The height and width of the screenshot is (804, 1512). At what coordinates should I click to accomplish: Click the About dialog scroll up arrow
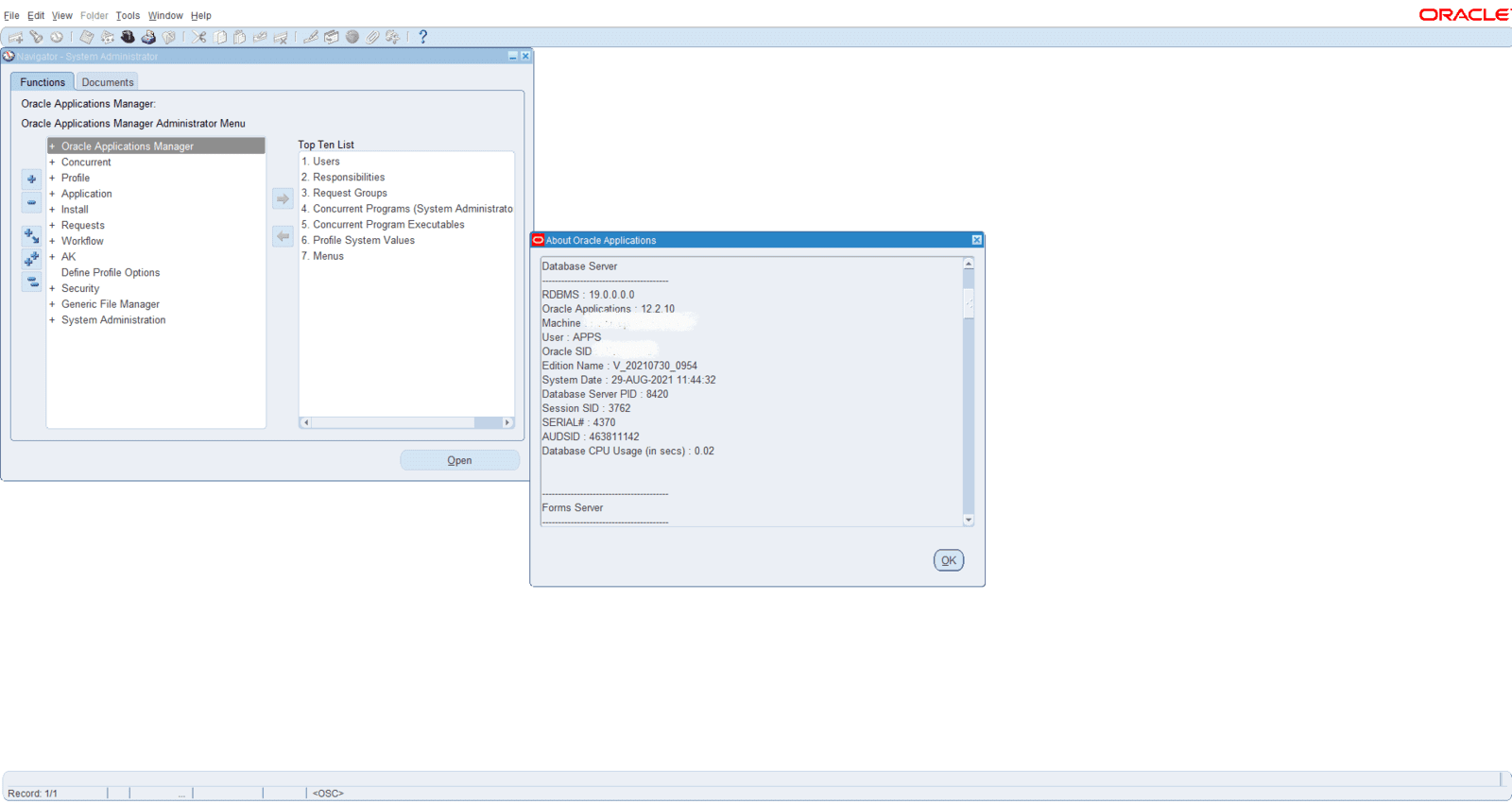click(969, 264)
